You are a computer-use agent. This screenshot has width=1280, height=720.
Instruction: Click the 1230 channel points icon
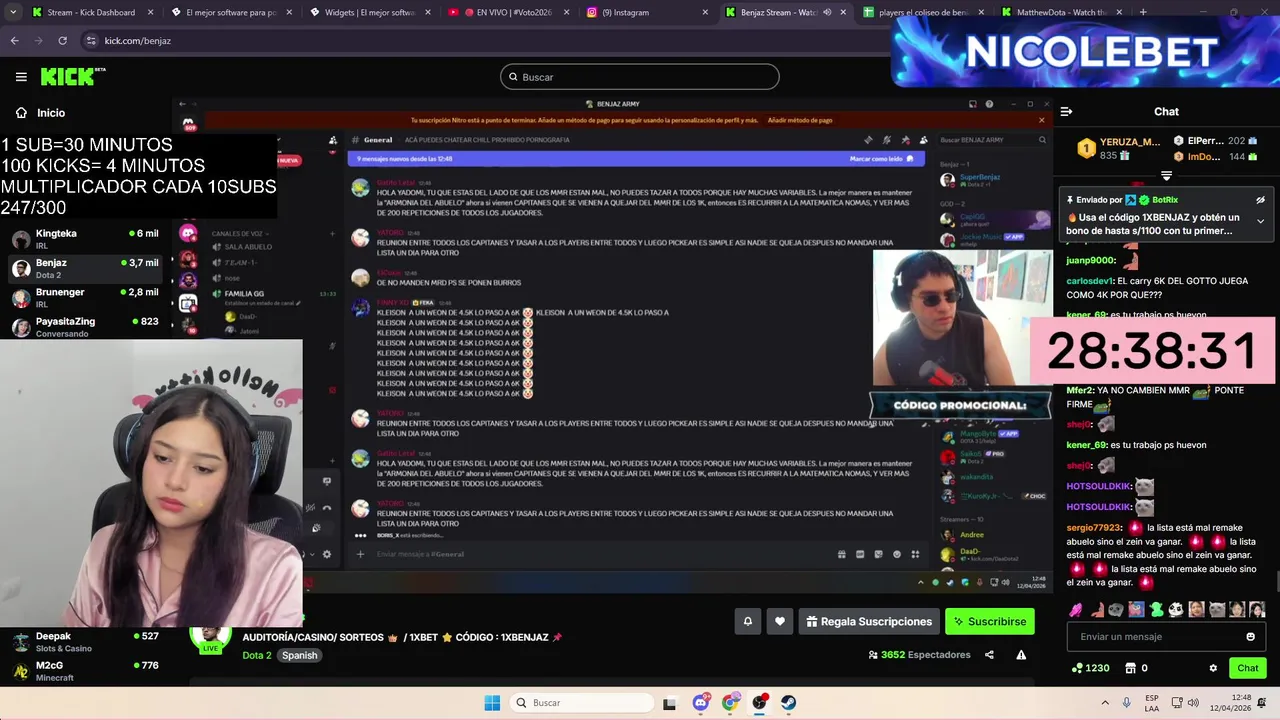1077,668
